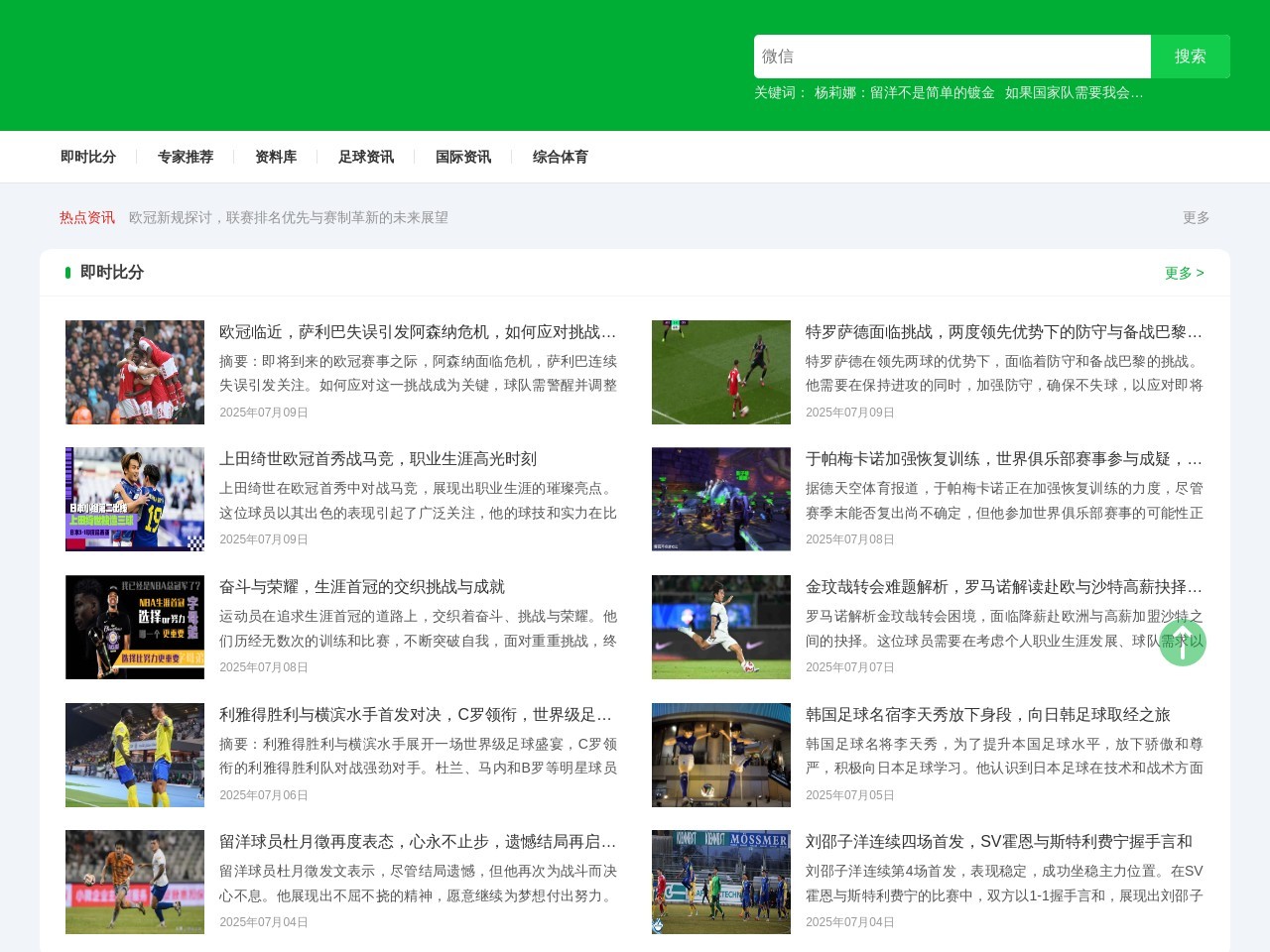Image resolution: width=1270 pixels, height=952 pixels.
Task: Switch to the 国际资讯 section
Action: coord(463,157)
